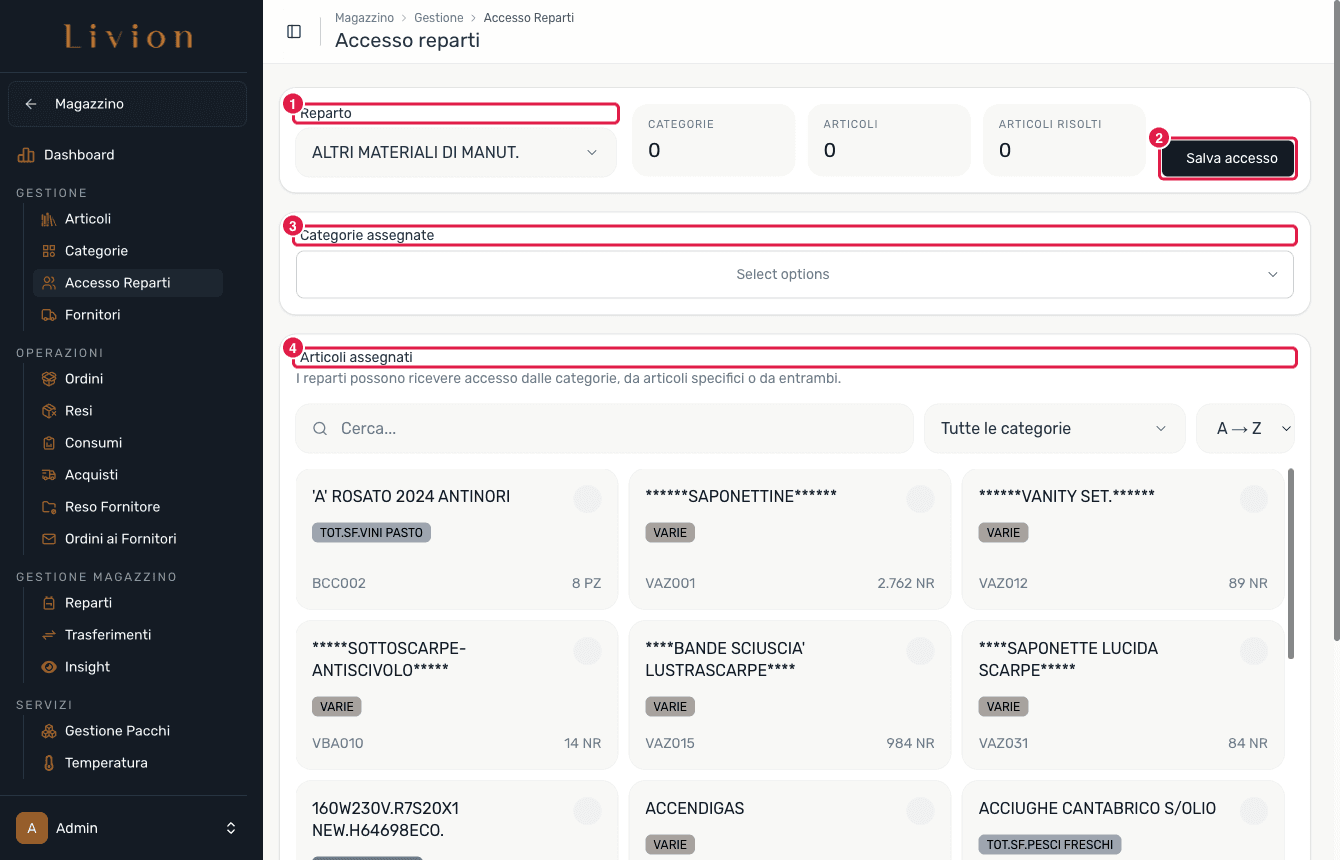Expand the Categorie assegnate Select options dropdown
1340x860 pixels.
[x=795, y=274]
